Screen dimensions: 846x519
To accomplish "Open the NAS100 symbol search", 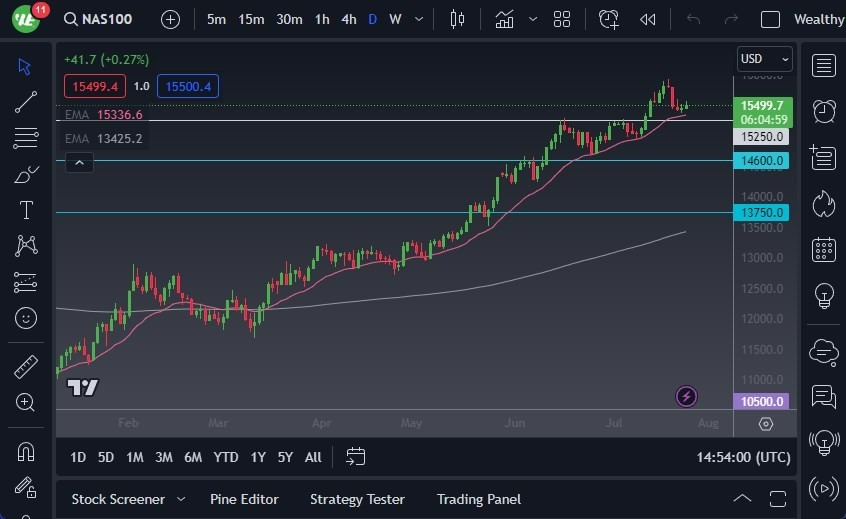I will 98,19.
